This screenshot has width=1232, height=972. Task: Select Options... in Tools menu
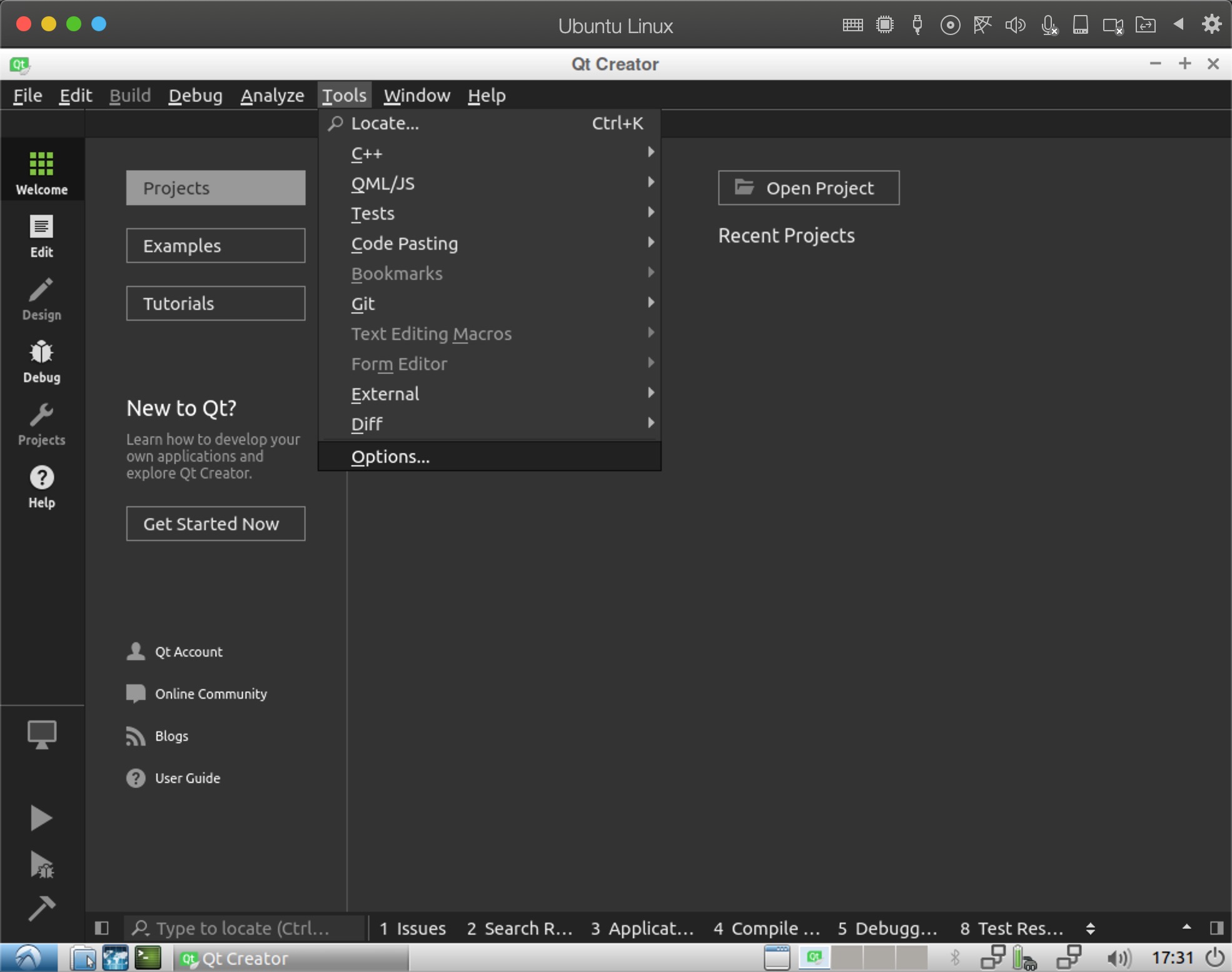490,457
